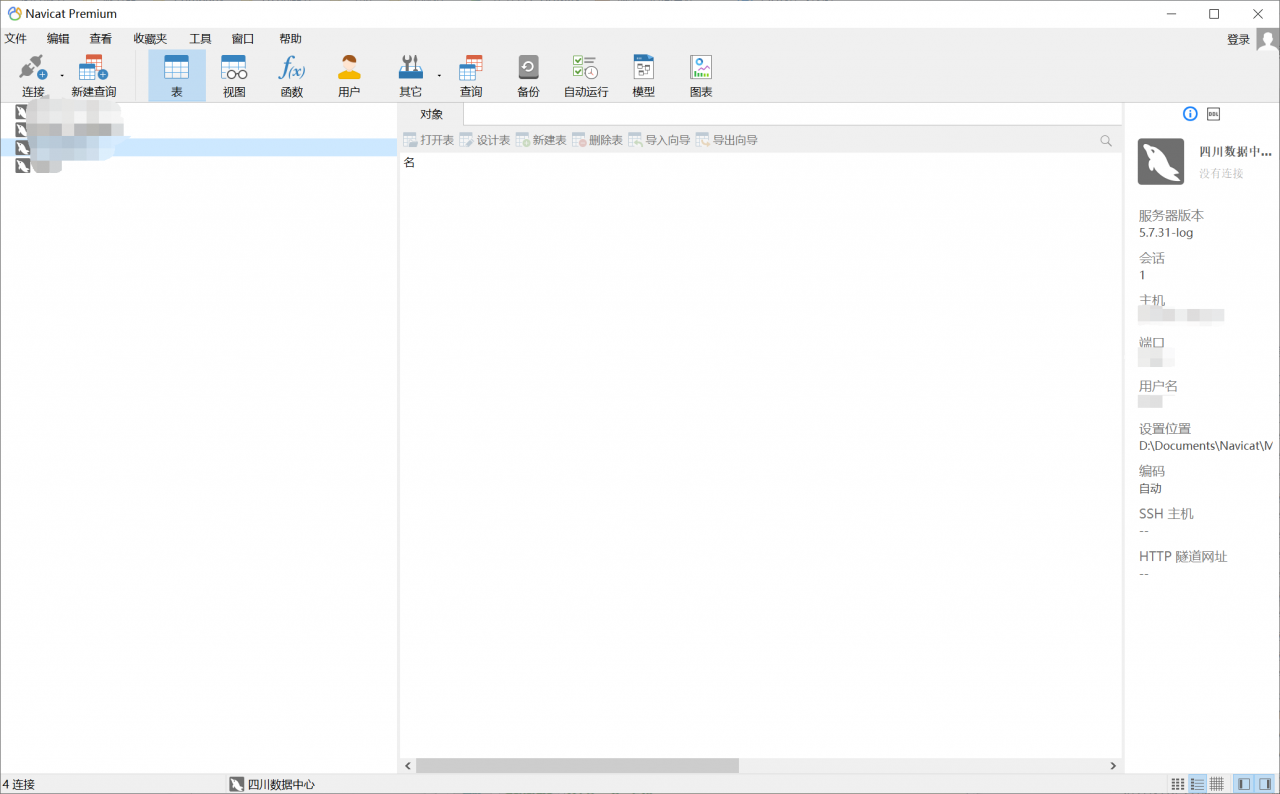
Task: Click the 新建表 button
Action: (541, 140)
